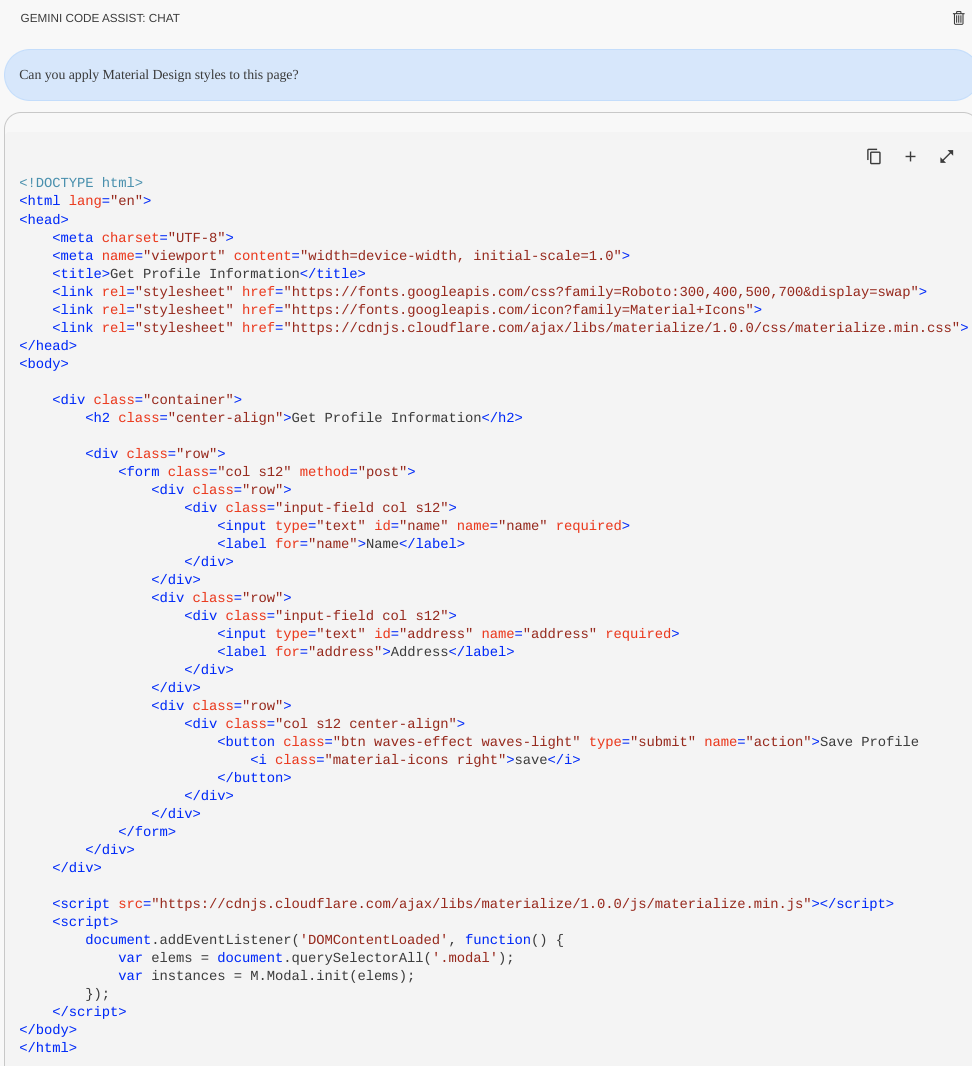Click the DOCTYPE html declaration line
Image resolution: width=972 pixels, height=1066 pixels.
(80, 182)
